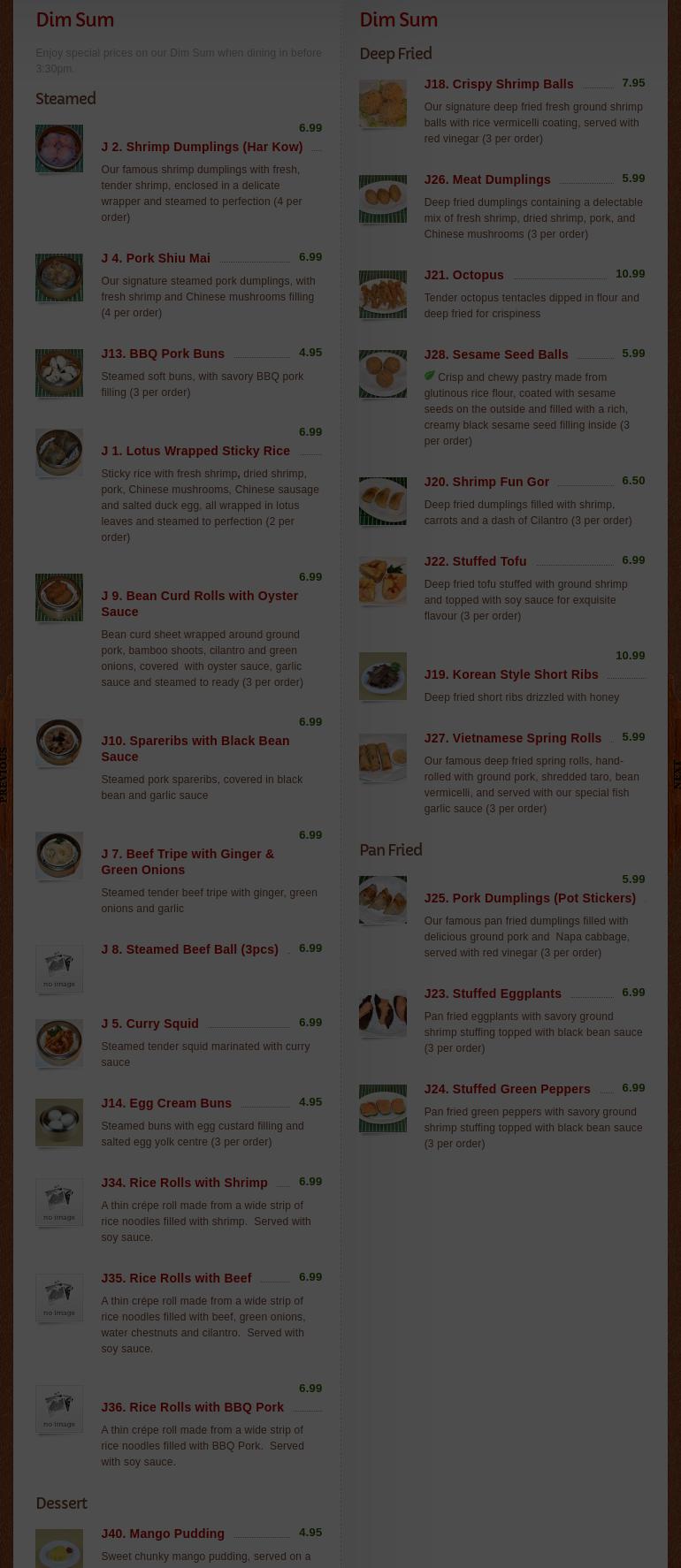681x1568 pixels.
Task: Click J25. Pork Dumplings (Pot Stickers) title
Action: (530, 898)
